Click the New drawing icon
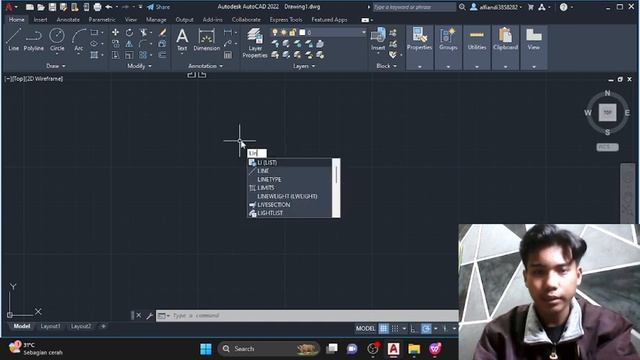Screen dimensions: 640x360 tap(30, 7)
